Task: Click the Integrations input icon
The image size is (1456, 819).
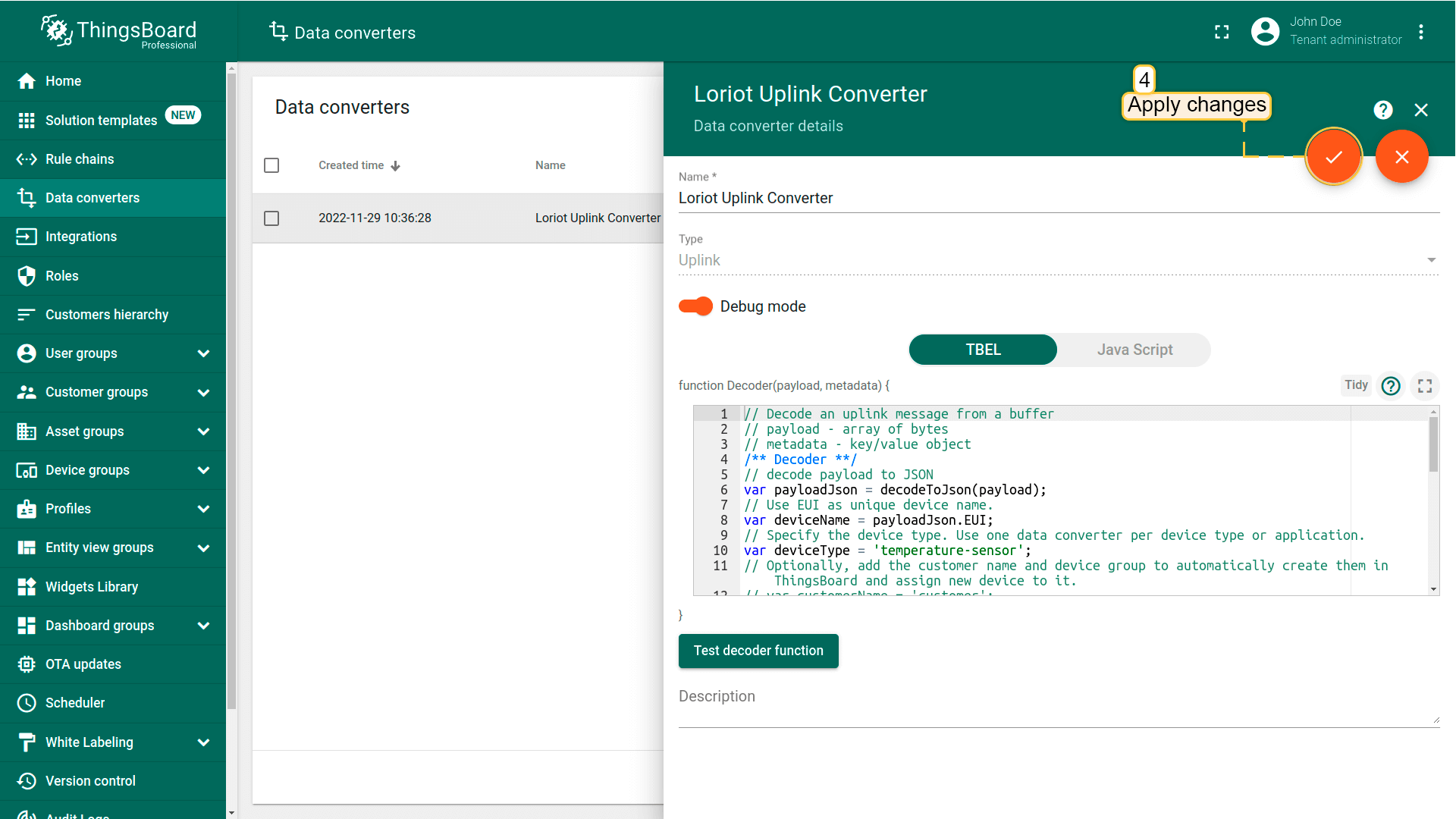Action: click(x=27, y=237)
